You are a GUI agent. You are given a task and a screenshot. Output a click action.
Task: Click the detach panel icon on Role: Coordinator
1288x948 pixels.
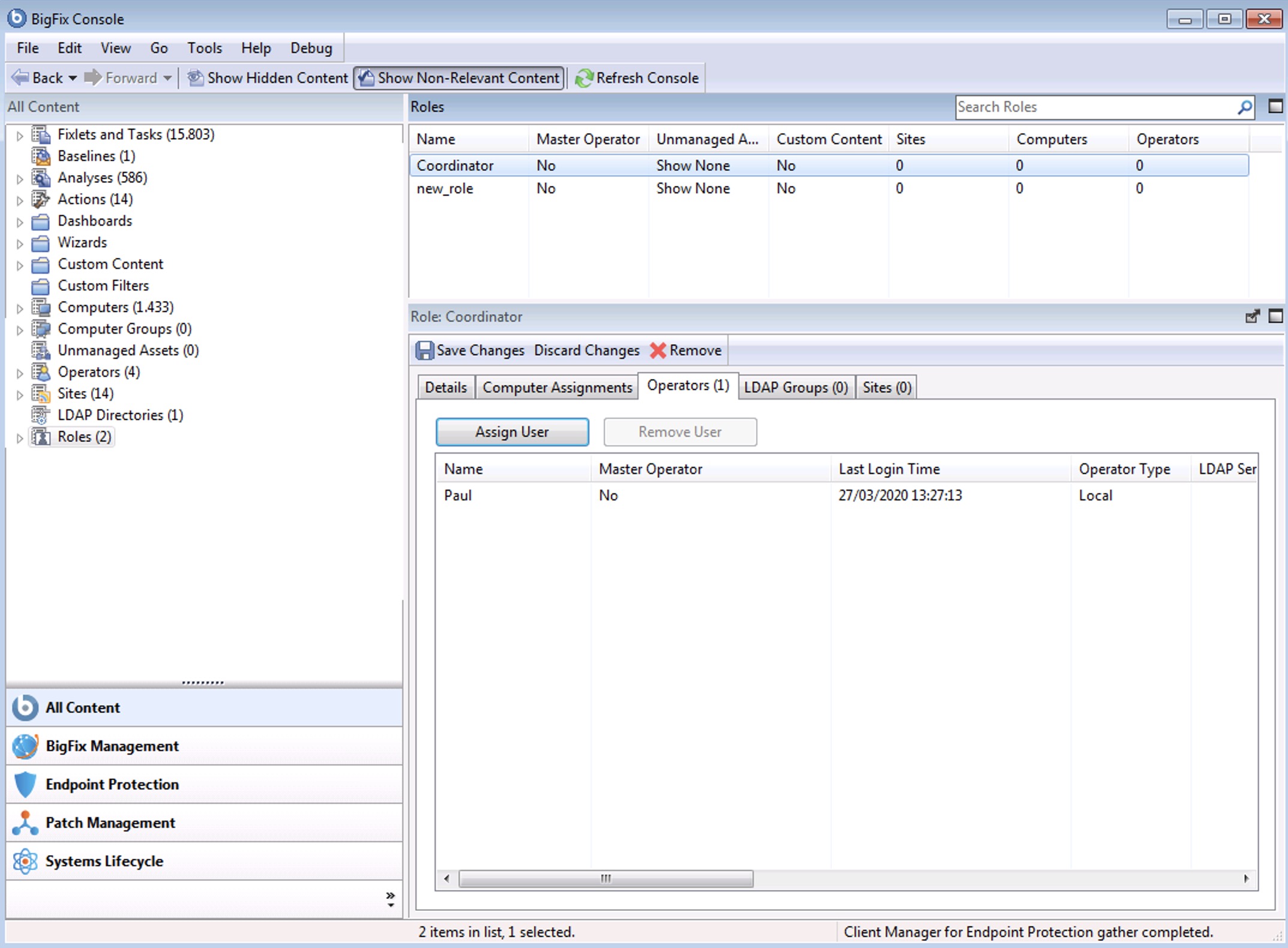(x=1253, y=317)
